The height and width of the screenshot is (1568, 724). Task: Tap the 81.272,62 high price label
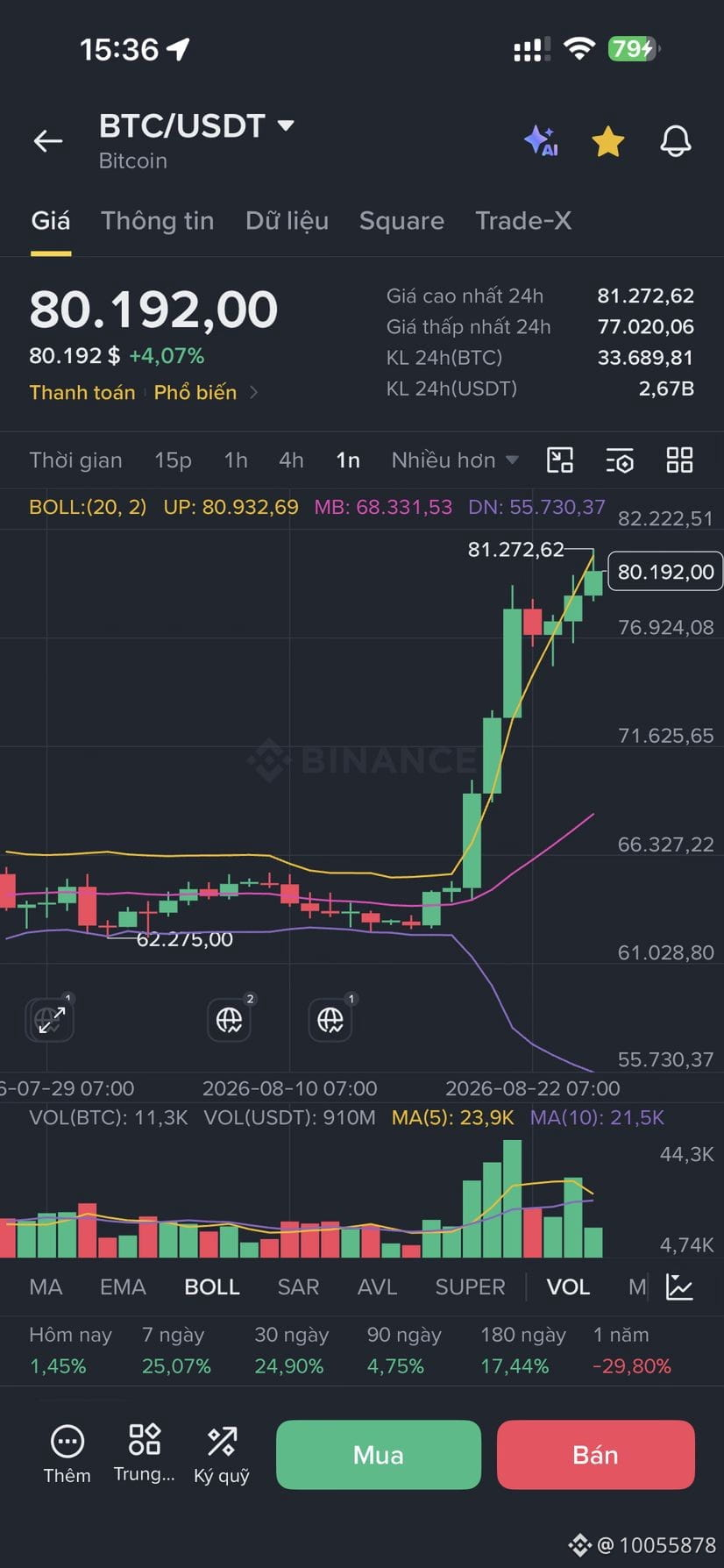click(515, 550)
